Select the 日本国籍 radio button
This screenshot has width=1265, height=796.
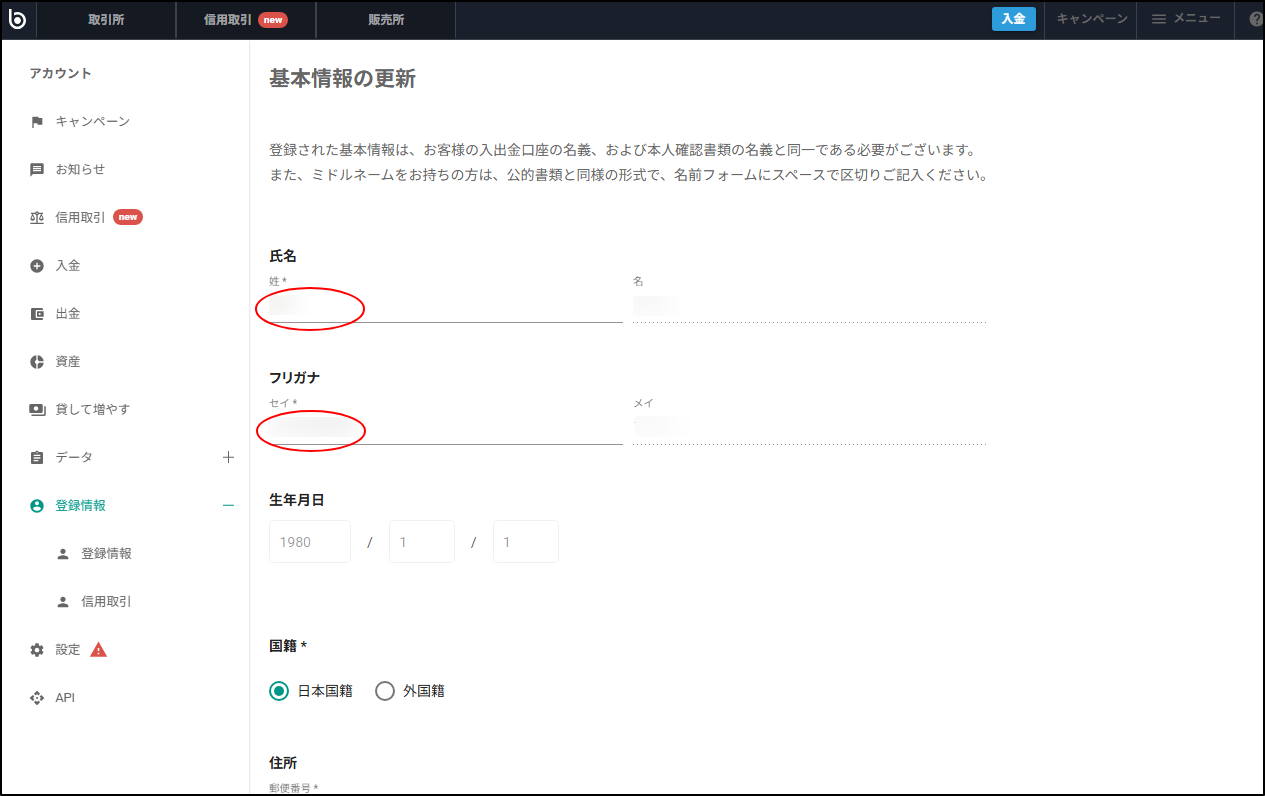(279, 691)
